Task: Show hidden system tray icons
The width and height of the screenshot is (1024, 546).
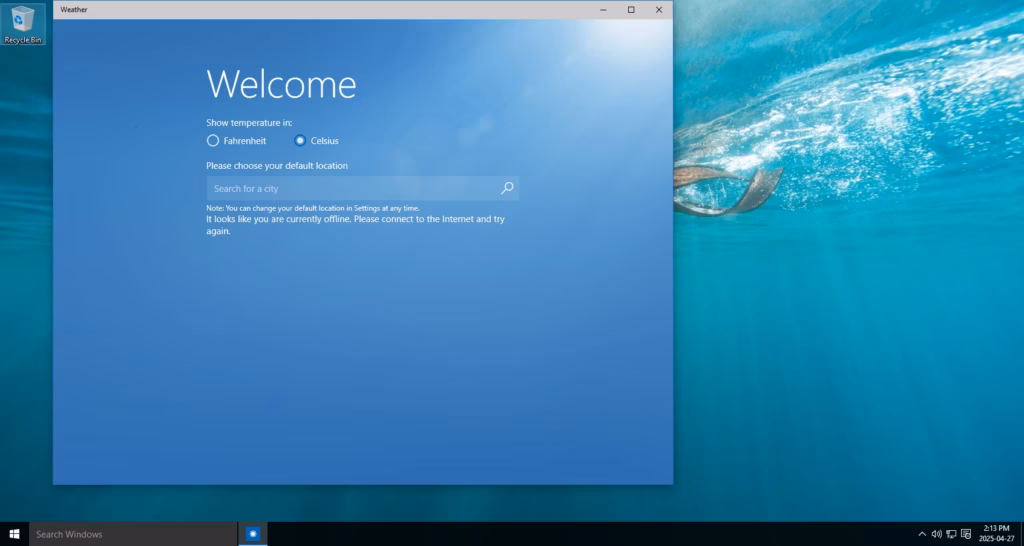Action: pos(922,534)
